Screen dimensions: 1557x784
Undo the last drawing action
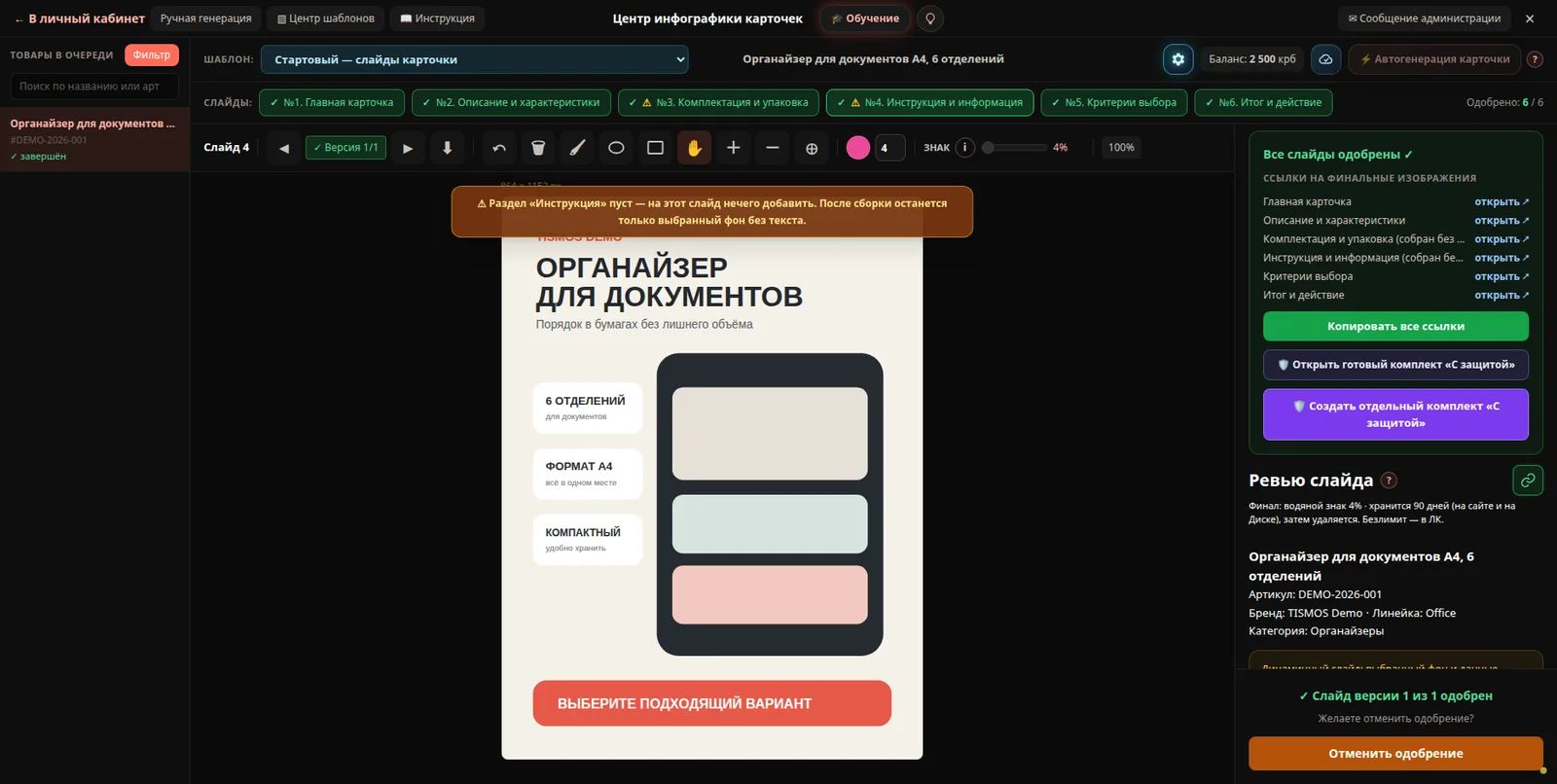(499, 148)
